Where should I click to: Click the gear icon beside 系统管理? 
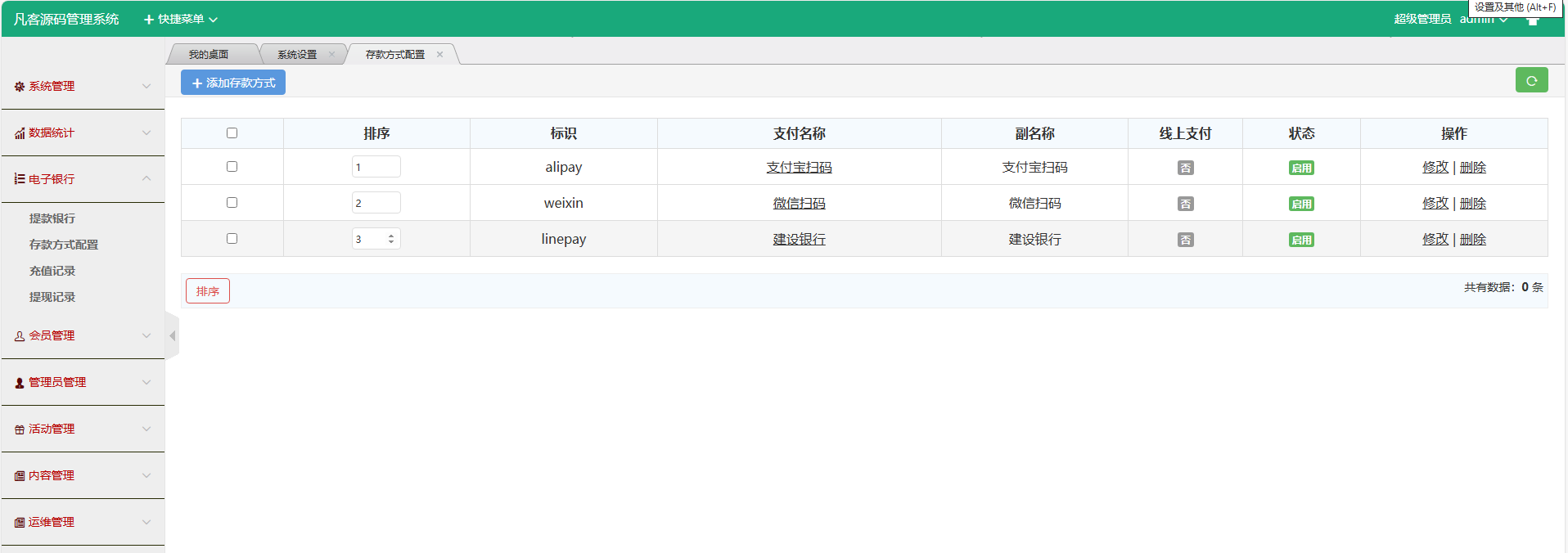point(20,87)
